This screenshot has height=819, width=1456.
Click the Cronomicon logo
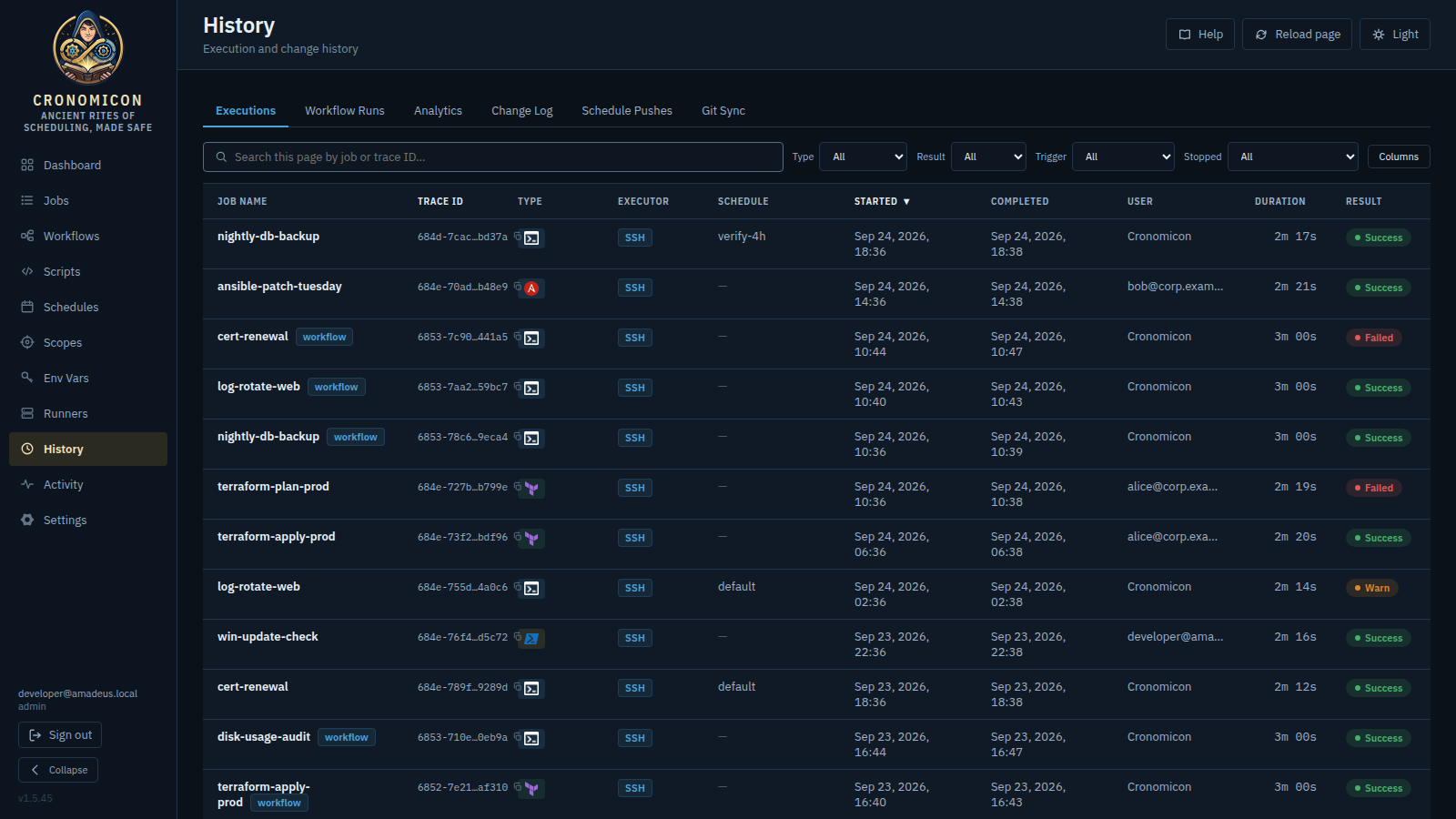tap(88, 47)
